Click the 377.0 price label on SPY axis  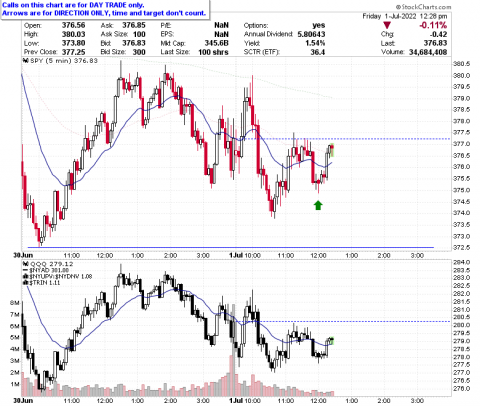[462, 144]
